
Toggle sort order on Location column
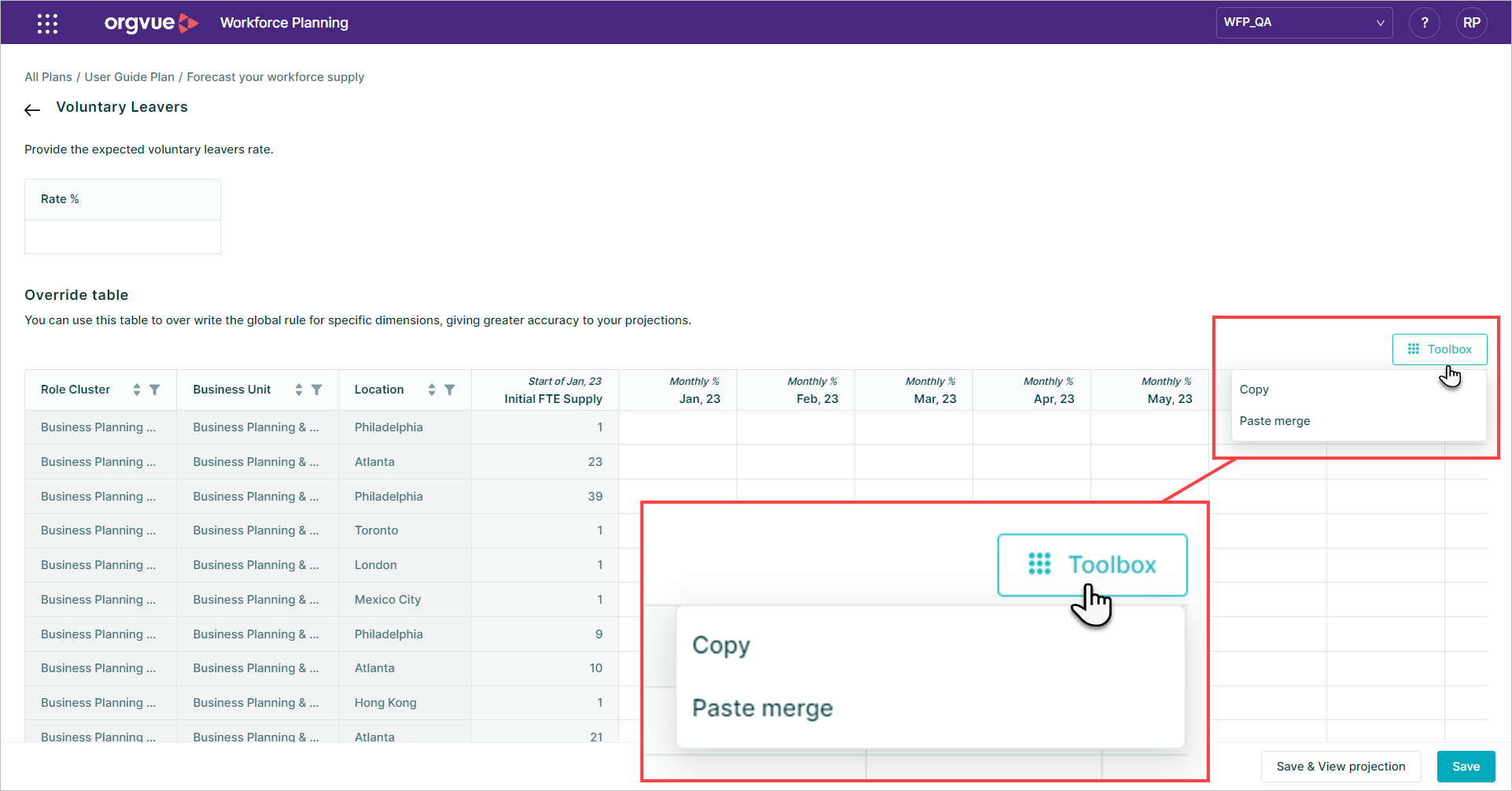pyautogui.click(x=431, y=389)
